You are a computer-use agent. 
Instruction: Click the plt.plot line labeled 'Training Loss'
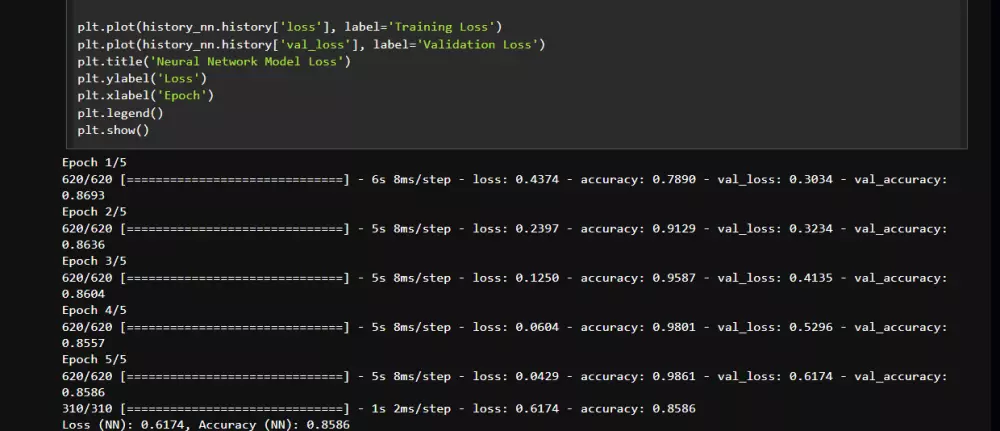click(290, 27)
